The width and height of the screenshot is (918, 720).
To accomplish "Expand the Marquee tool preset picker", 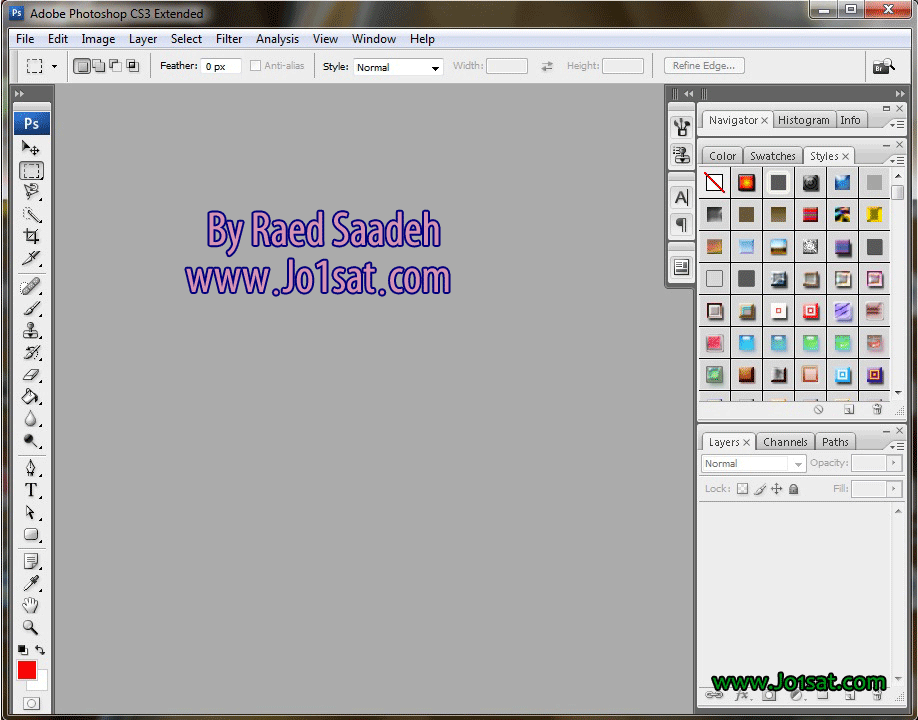I will coord(54,67).
